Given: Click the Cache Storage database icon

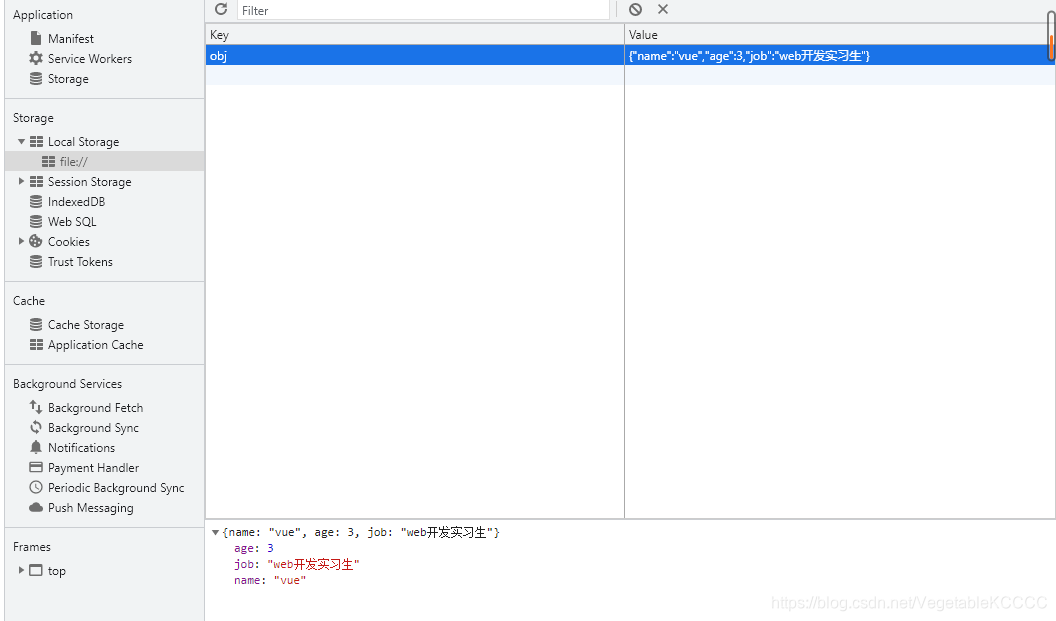Looking at the screenshot, I should (36, 325).
